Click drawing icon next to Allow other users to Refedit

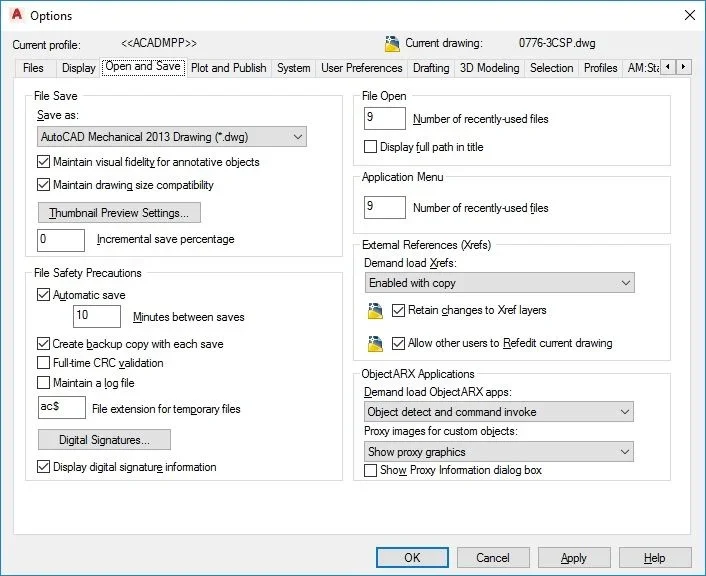tap(375, 344)
